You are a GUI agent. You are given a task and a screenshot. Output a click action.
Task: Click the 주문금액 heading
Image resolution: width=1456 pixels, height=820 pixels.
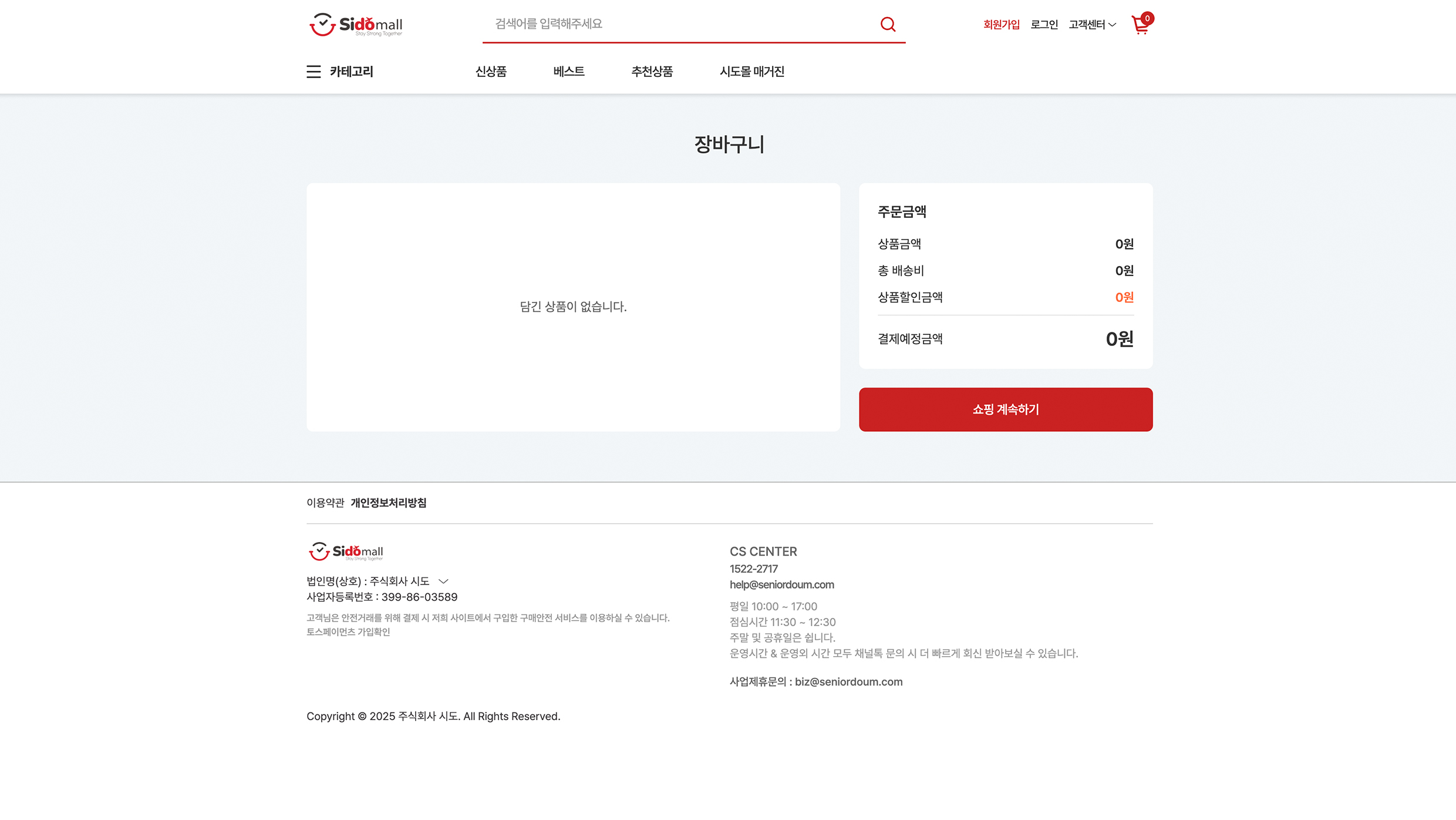pos(902,211)
